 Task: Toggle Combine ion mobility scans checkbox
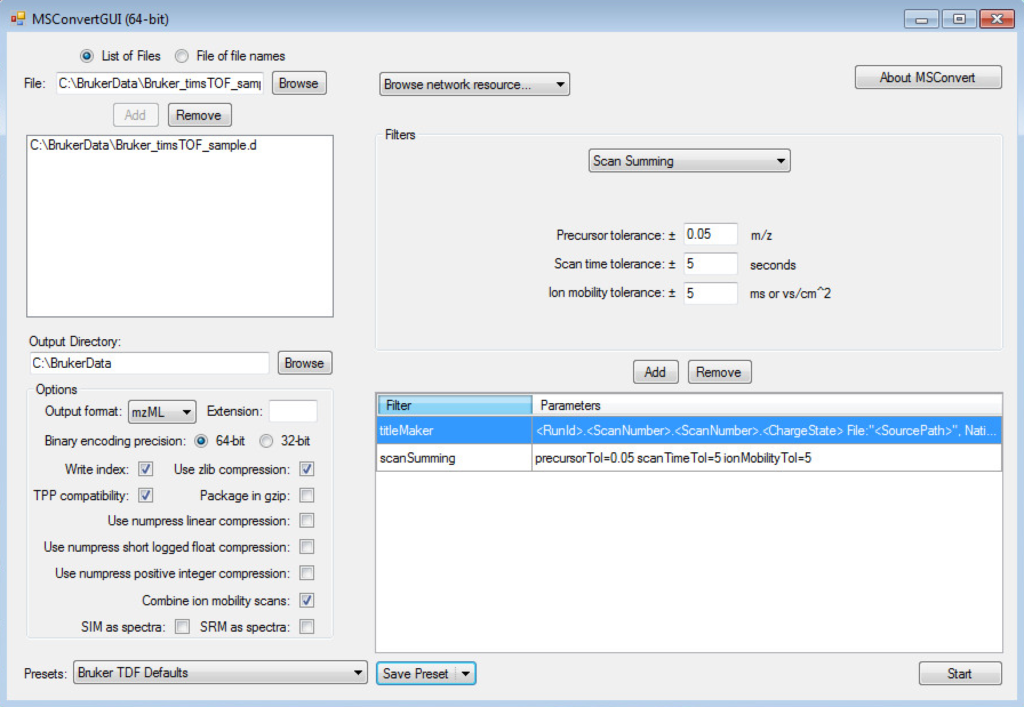(x=306, y=600)
